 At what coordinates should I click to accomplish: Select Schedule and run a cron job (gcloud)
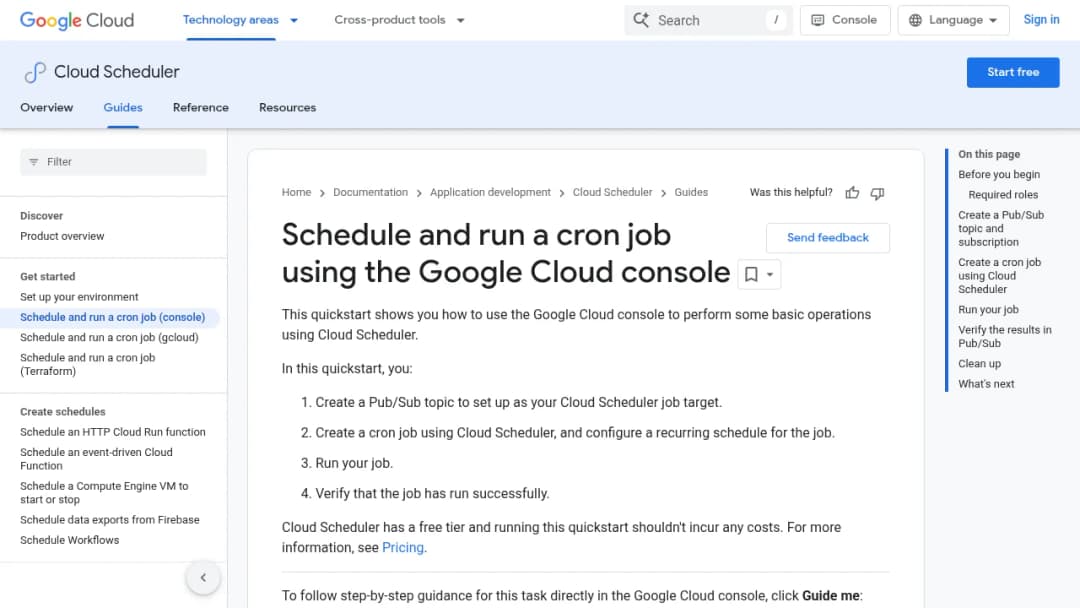pyautogui.click(x=109, y=337)
